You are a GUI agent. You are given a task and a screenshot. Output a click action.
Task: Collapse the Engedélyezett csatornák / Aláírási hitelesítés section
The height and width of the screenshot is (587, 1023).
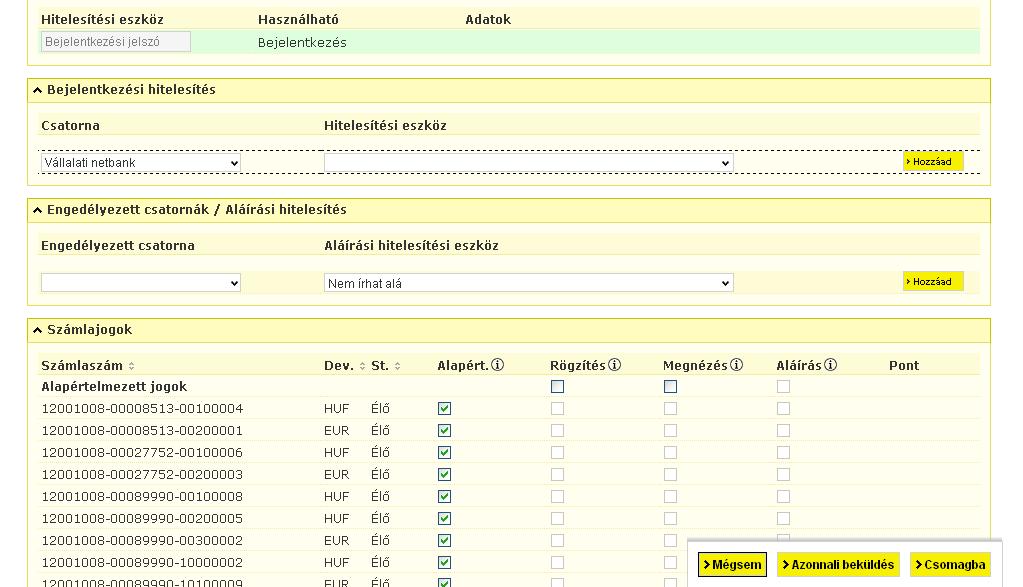37,210
